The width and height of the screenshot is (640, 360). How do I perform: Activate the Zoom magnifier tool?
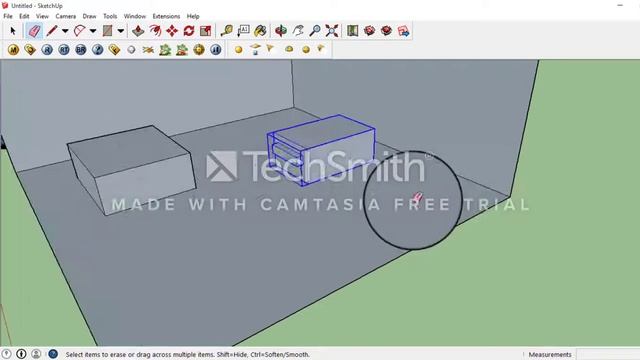(x=315, y=31)
